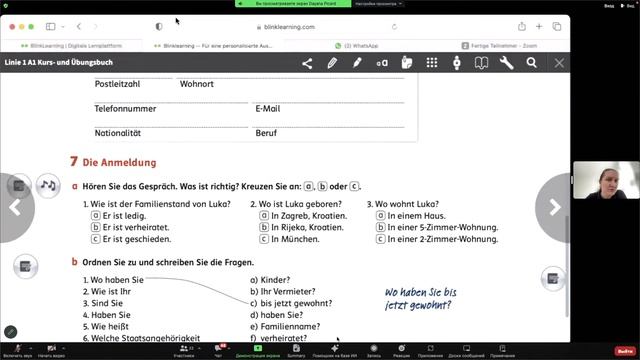Click the book page vertical scrollbar
640x360 pixels.
pyautogui.click(x=567, y=265)
